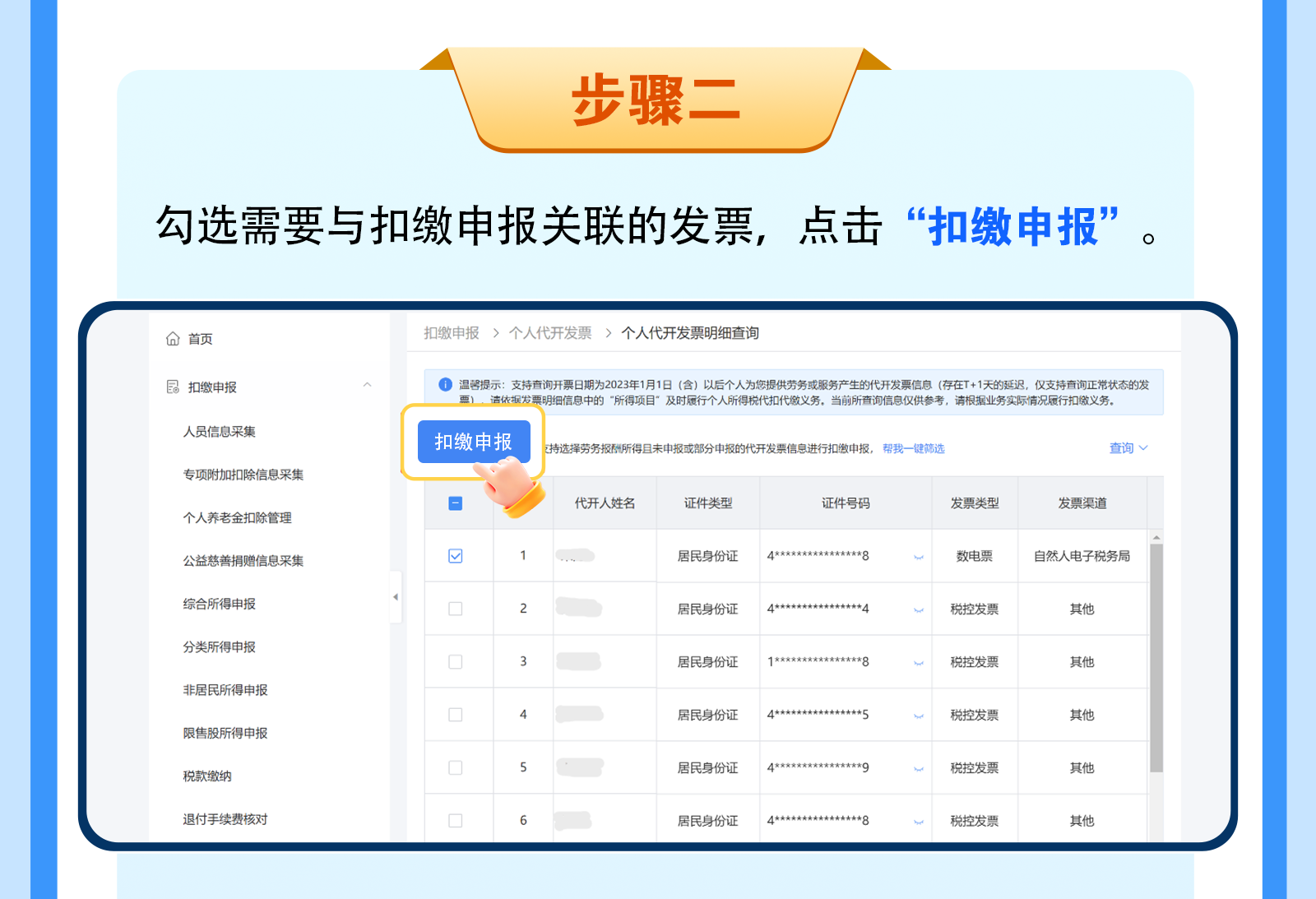Show the masked ID number in row 5
Viewport: 1316px width, 899px height.
pyautogui.click(x=919, y=769)
